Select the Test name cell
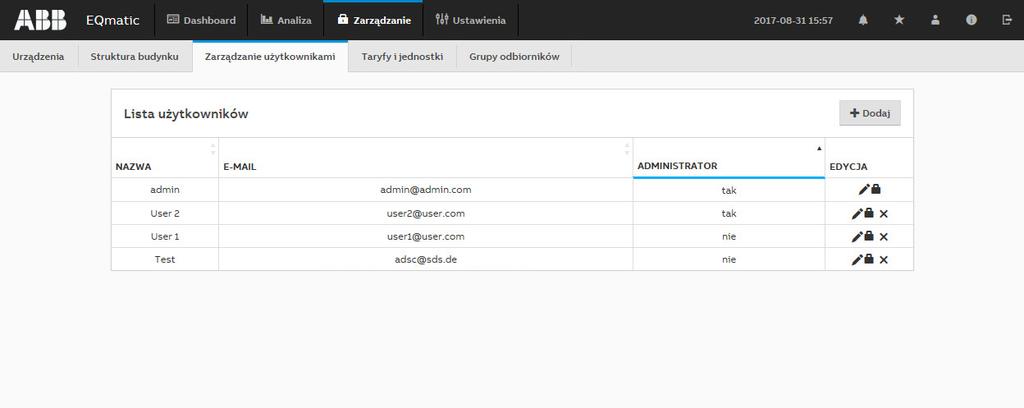 pyautogui.click(x=165, y=259)
